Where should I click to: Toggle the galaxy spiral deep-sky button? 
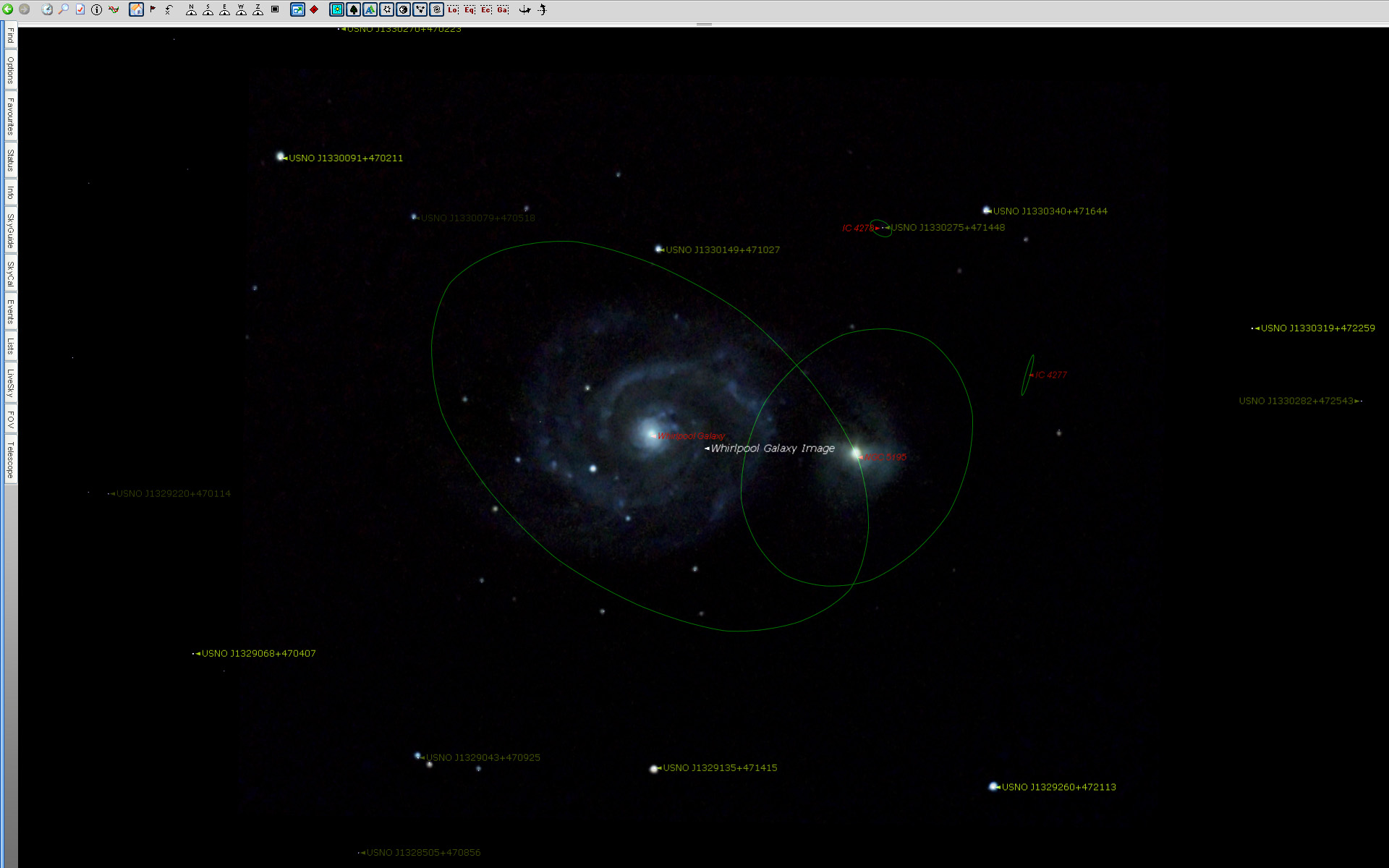tap(437, 9)
